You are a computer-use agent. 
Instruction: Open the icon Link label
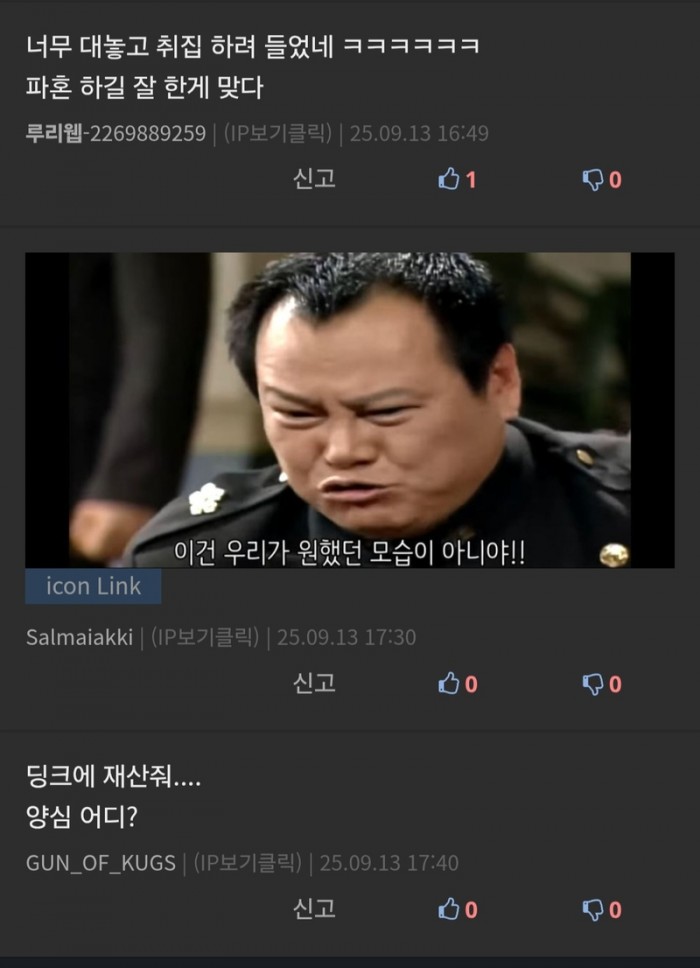[93, 586]
